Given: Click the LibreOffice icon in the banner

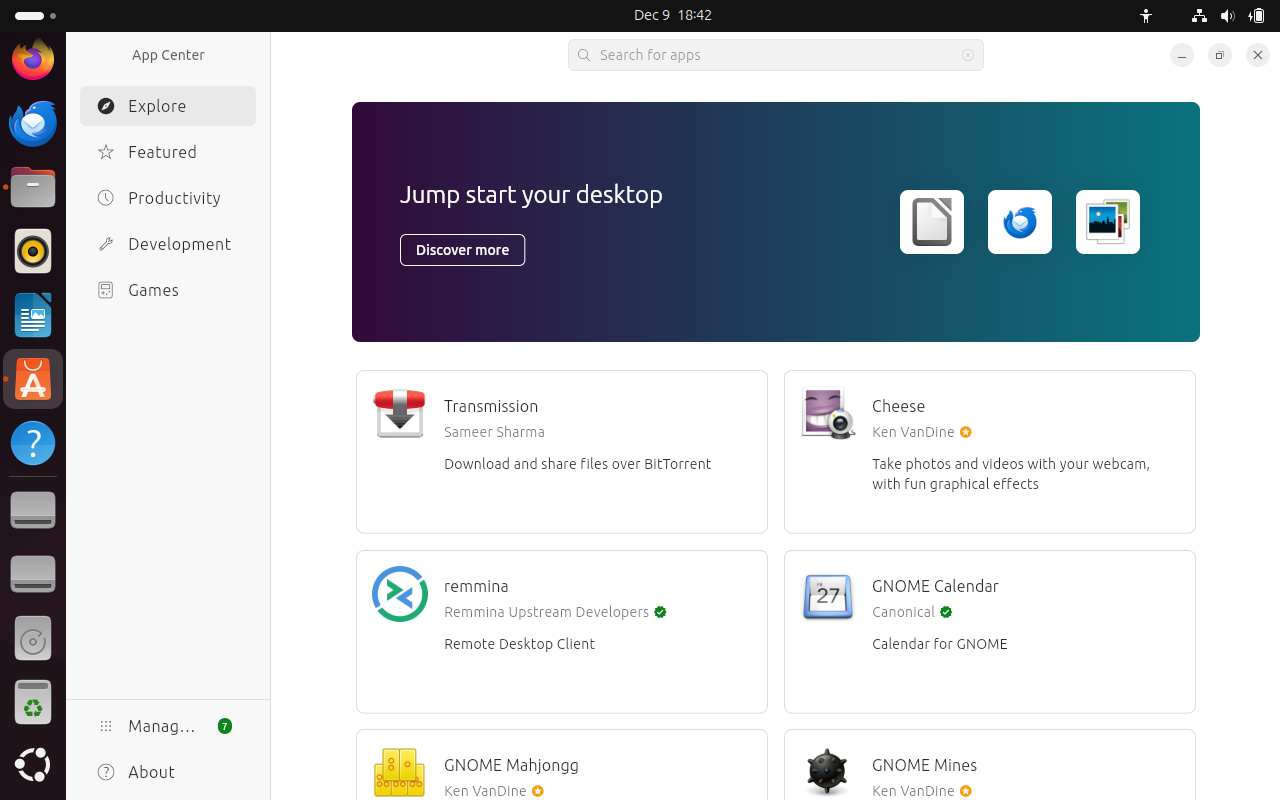Looking at the screenshot, I should pyautogui.click(x=931, y=222).
